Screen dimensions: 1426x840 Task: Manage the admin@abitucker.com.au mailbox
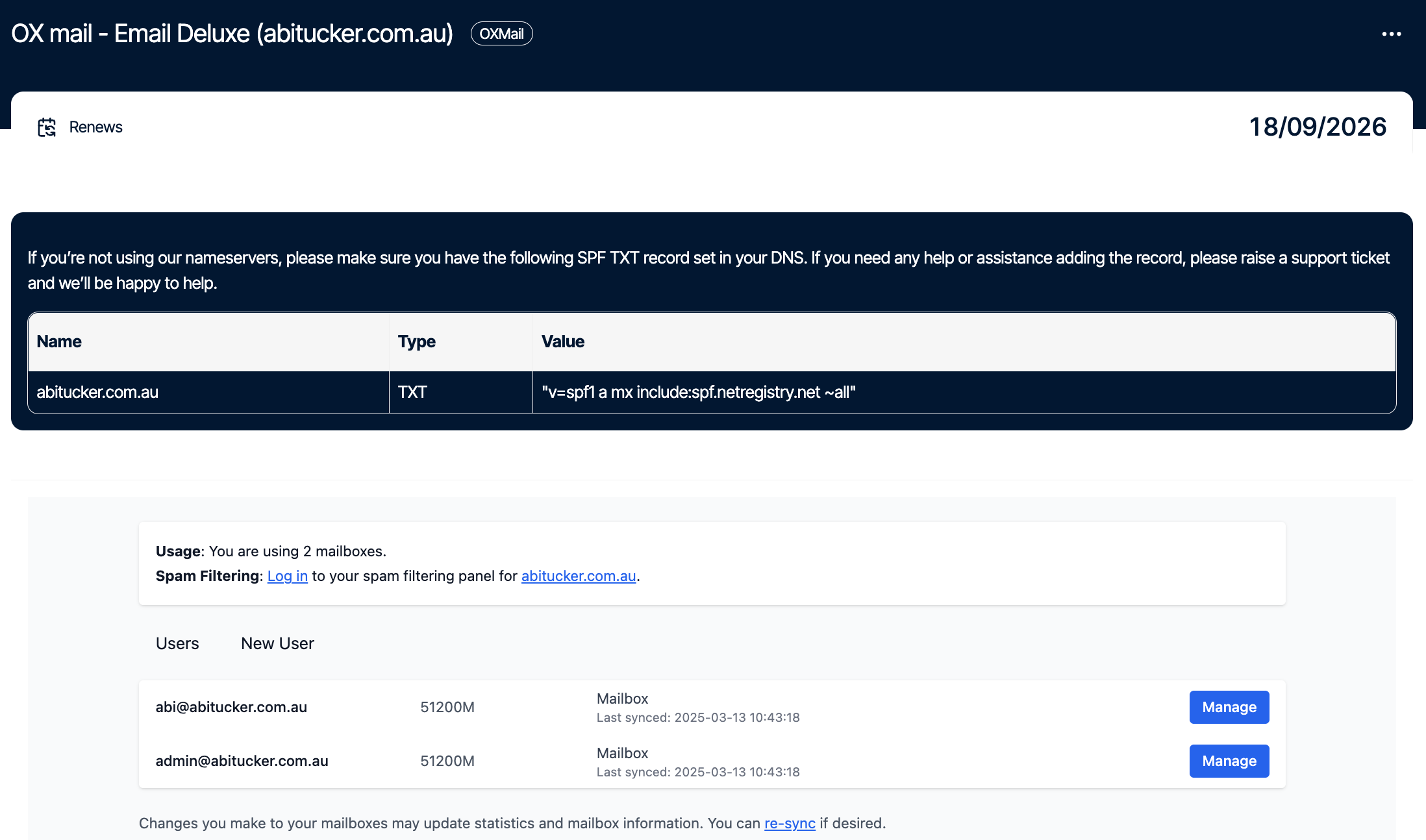coord(1229,761)
